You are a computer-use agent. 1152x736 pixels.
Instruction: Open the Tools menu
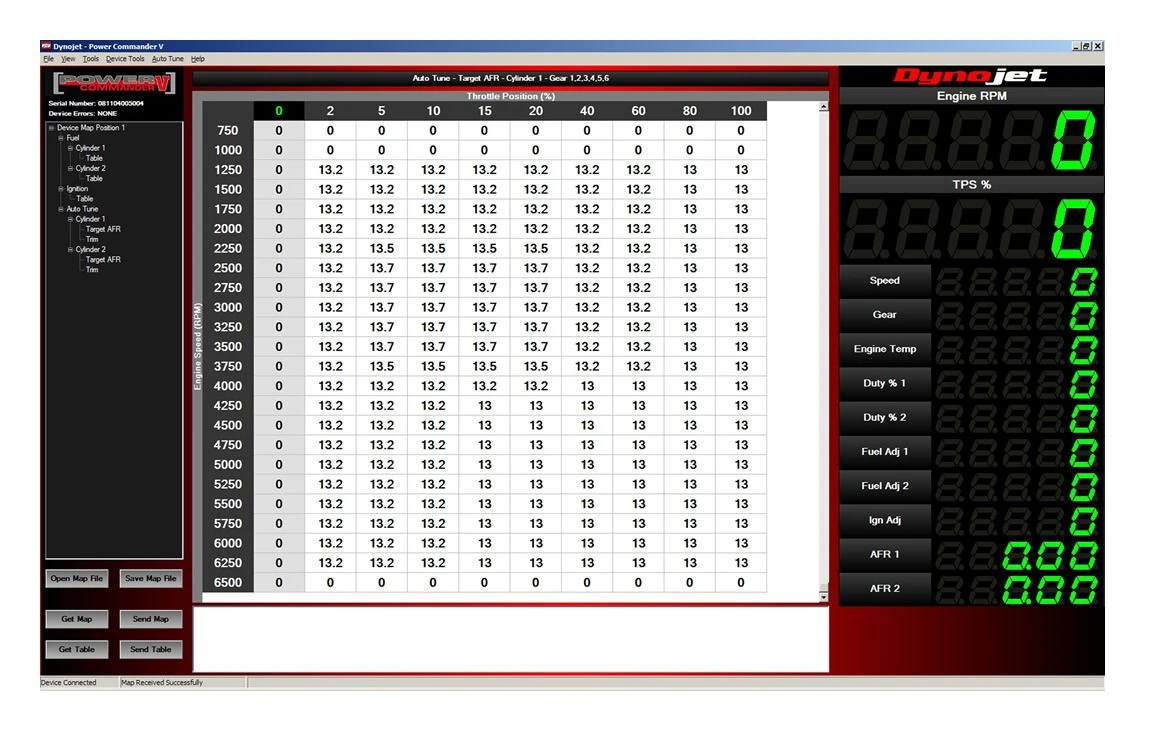point(90,59)
